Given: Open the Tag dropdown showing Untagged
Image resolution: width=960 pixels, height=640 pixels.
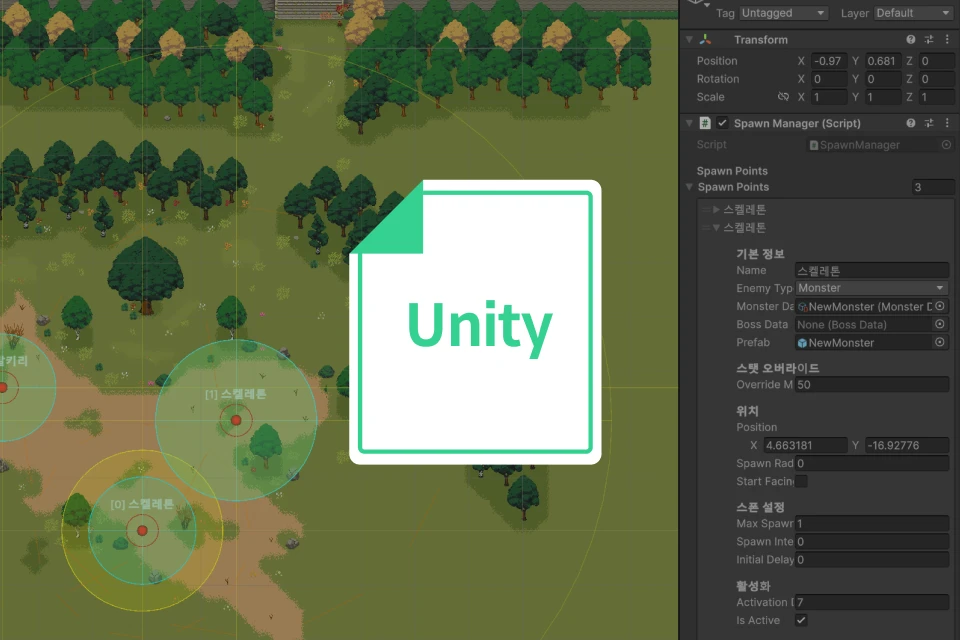Looking at the screenshot, I should (784, 13).
